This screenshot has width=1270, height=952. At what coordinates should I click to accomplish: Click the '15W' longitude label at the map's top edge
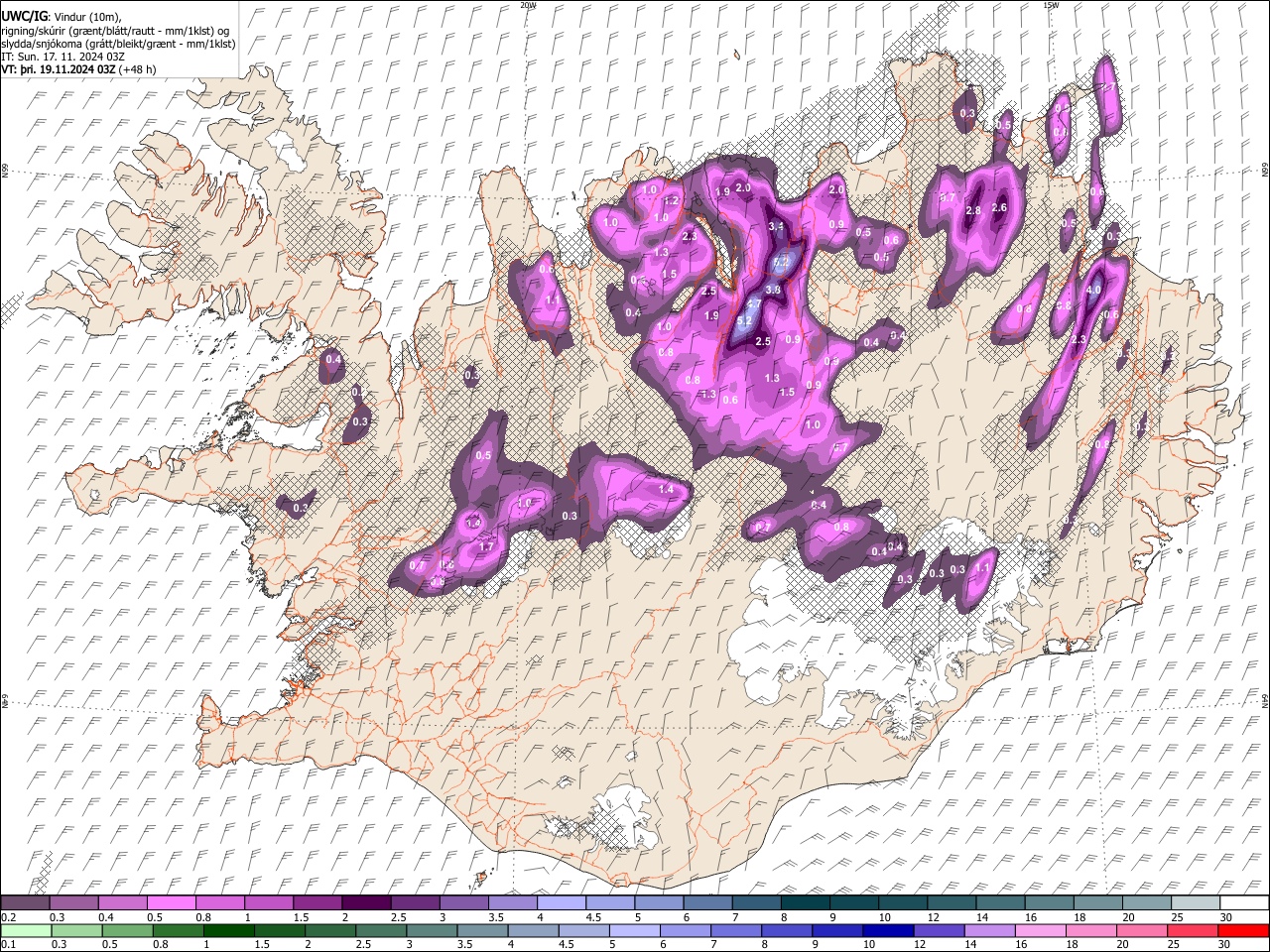point(1051,5)
